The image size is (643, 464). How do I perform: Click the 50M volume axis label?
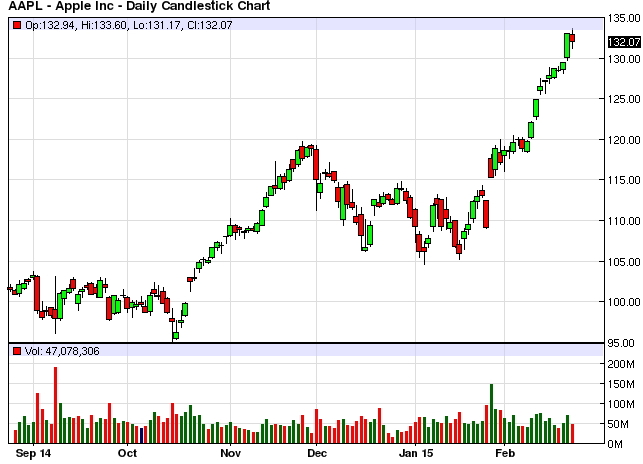point(618,424)
